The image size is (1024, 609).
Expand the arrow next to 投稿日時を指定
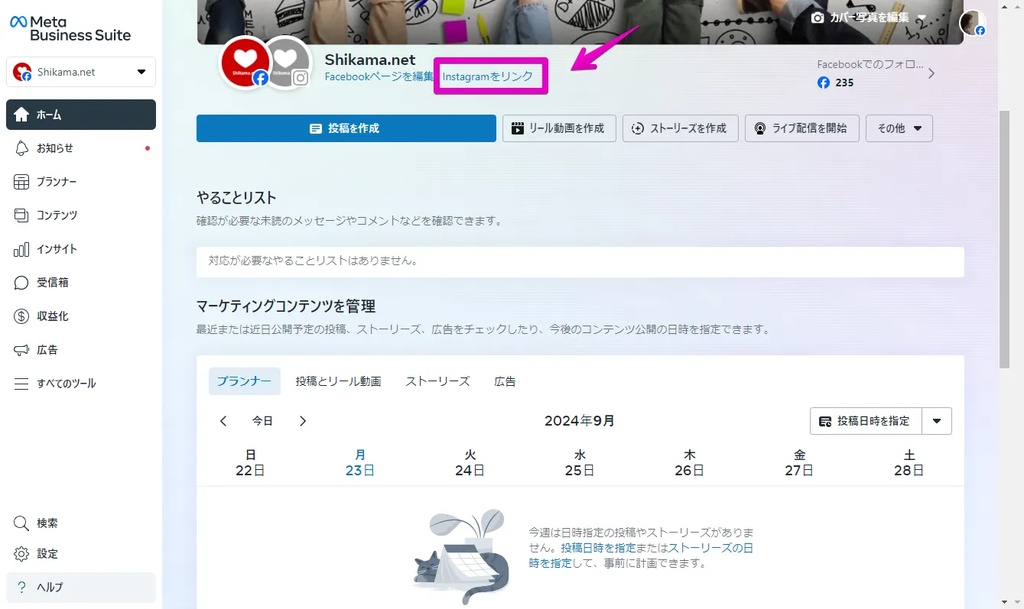click(x=936, y=421)
